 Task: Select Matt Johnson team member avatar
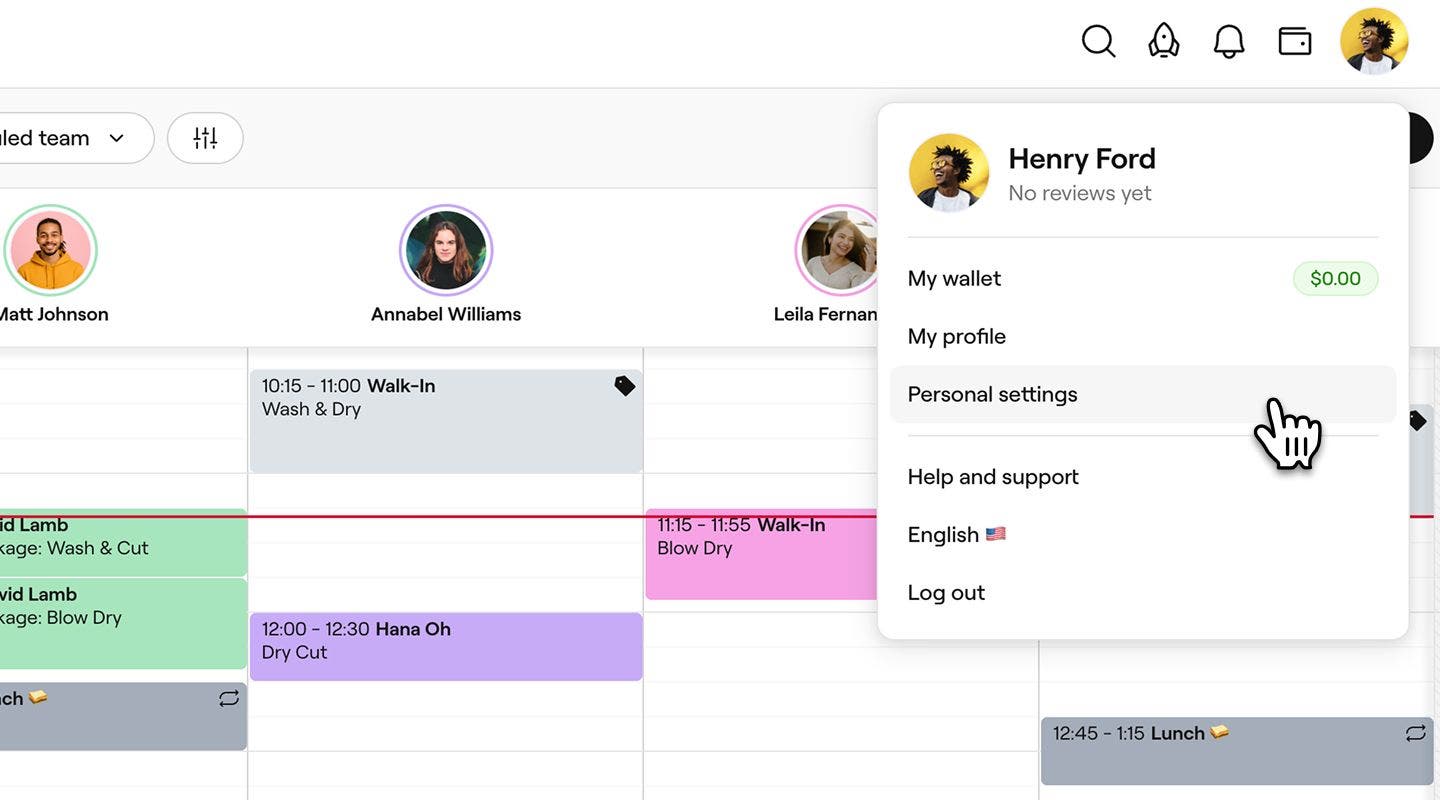pyautogui.click(x=50, y=250)
